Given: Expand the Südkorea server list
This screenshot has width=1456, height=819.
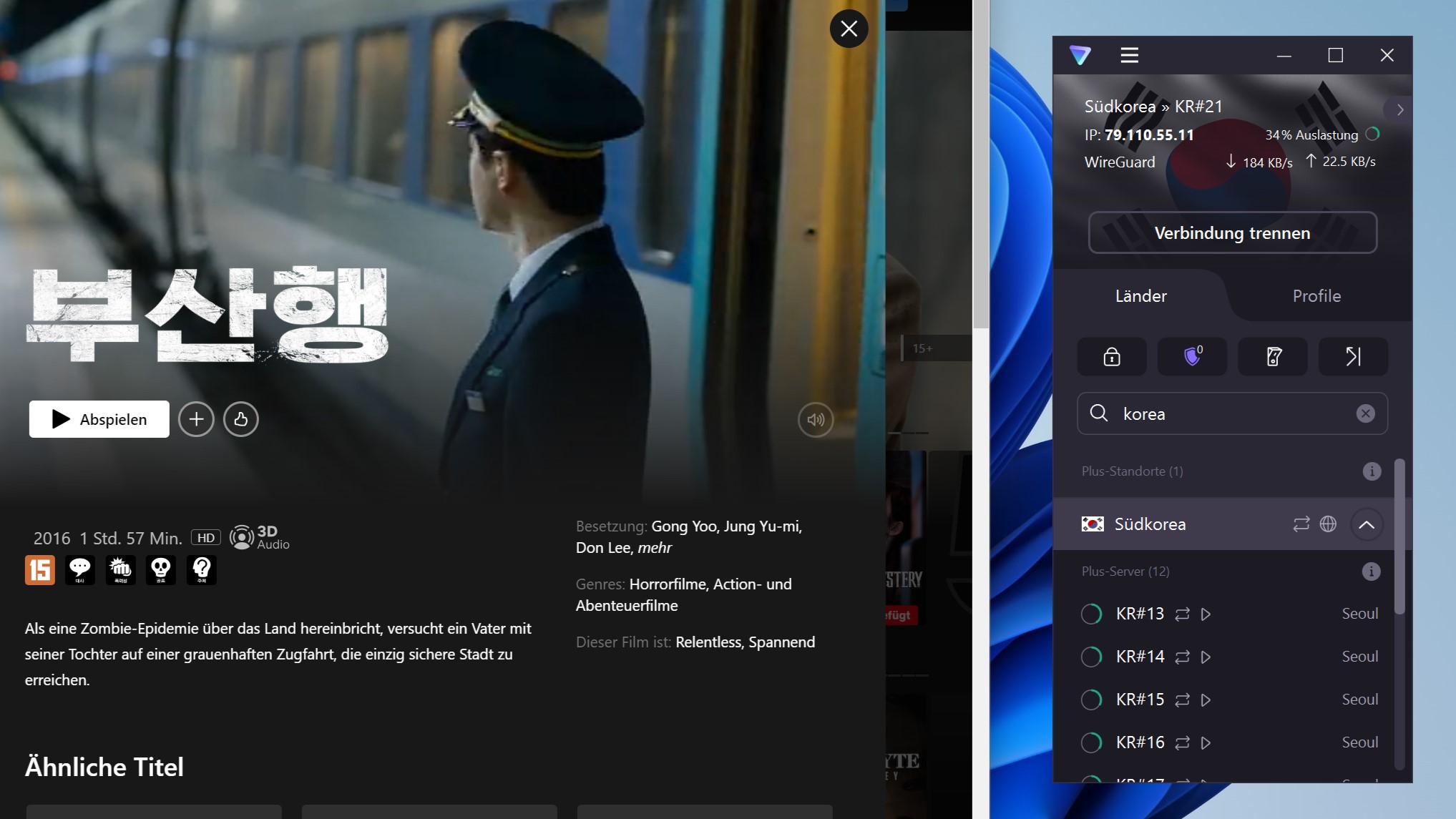Looking at the screenshot, I should 1367,524.
